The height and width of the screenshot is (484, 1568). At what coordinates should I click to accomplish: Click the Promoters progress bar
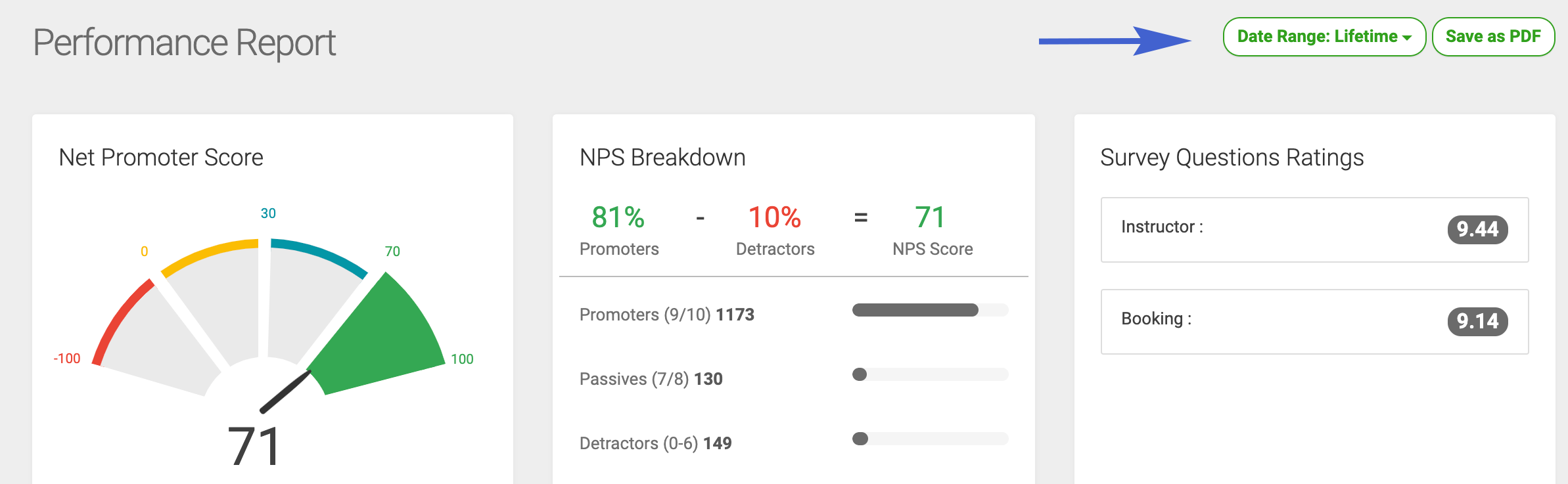pyautogui.click(x=930, y=310)
